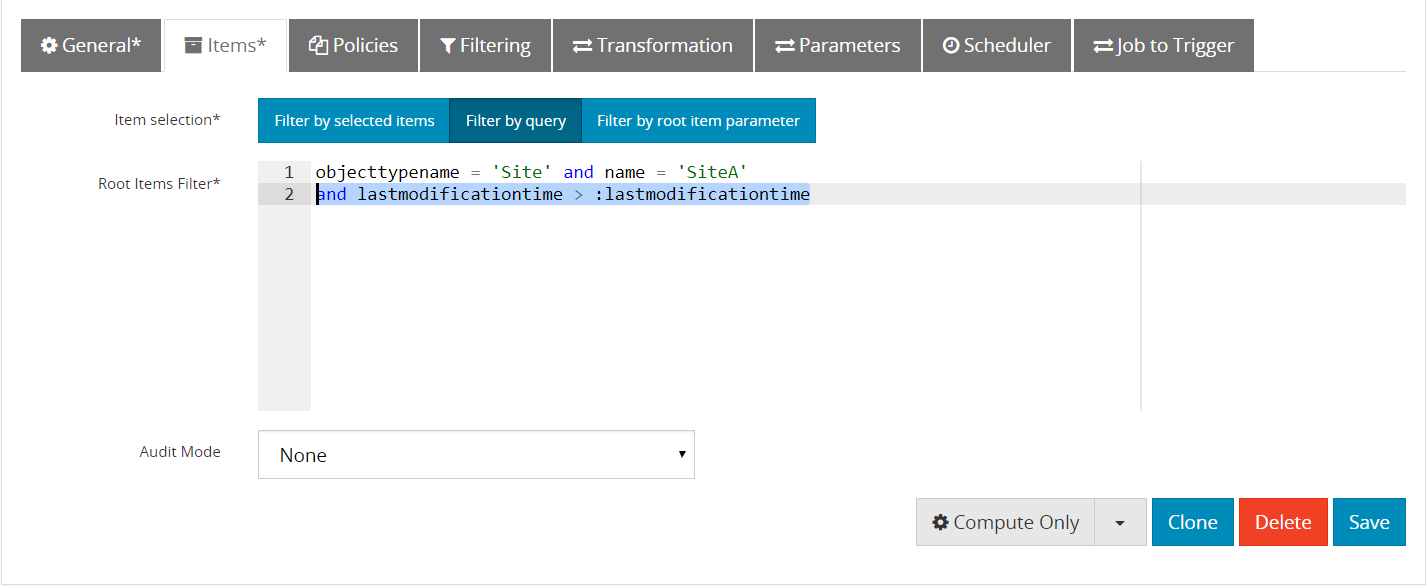Click the clock icon on Scheduler tab

point(951,46)
